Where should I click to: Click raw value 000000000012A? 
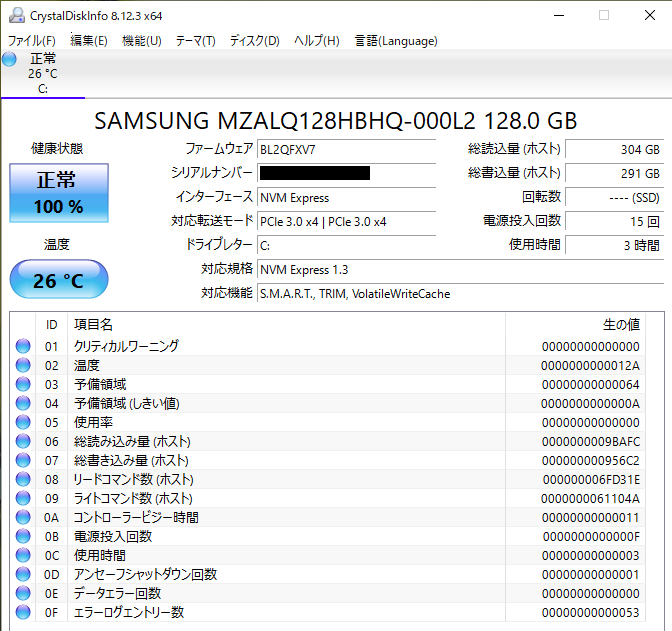(590, 365)
